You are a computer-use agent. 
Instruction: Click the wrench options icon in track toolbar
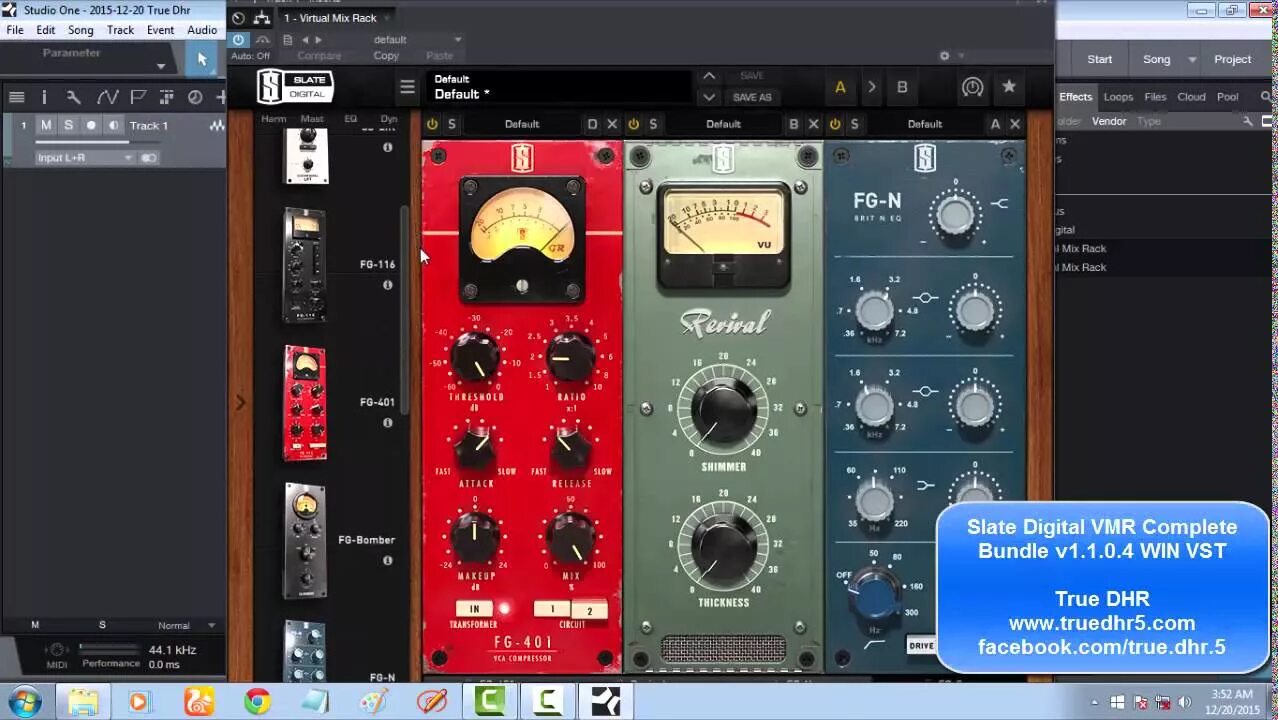tap(73, 97)
